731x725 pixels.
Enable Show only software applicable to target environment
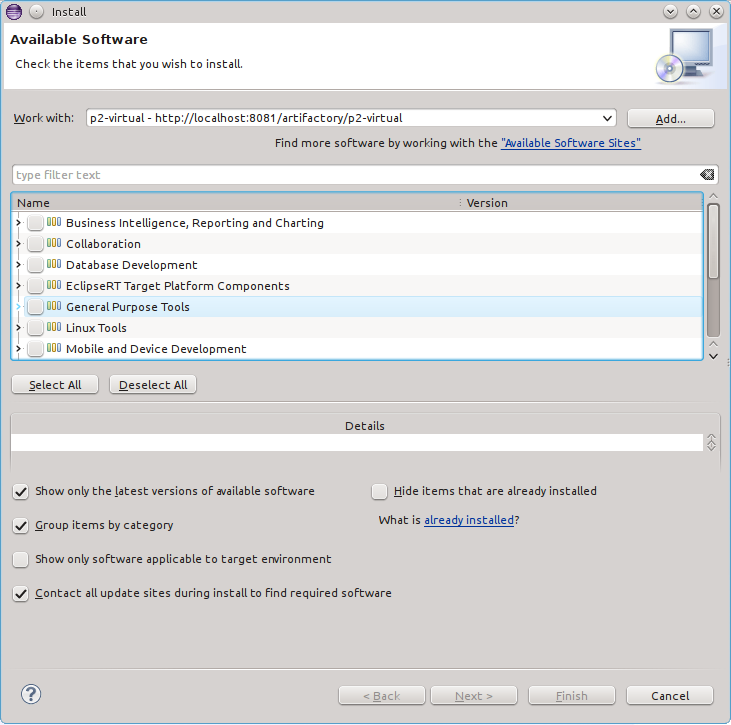pos(21,559)
